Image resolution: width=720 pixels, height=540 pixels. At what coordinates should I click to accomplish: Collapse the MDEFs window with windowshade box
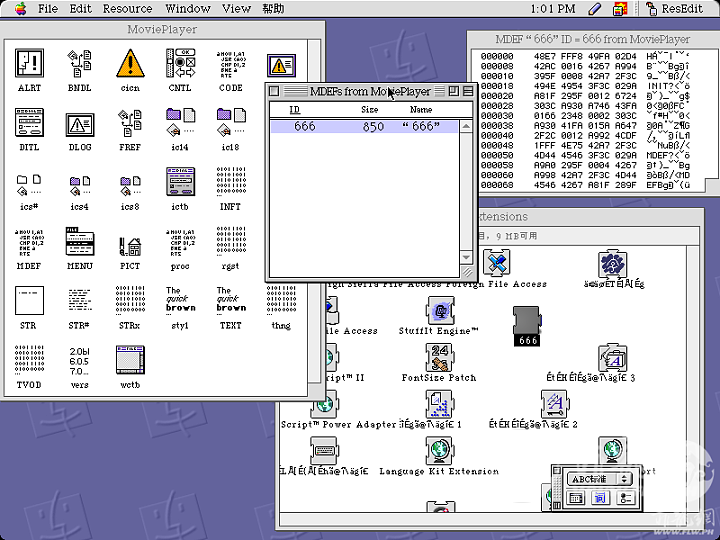468,91
